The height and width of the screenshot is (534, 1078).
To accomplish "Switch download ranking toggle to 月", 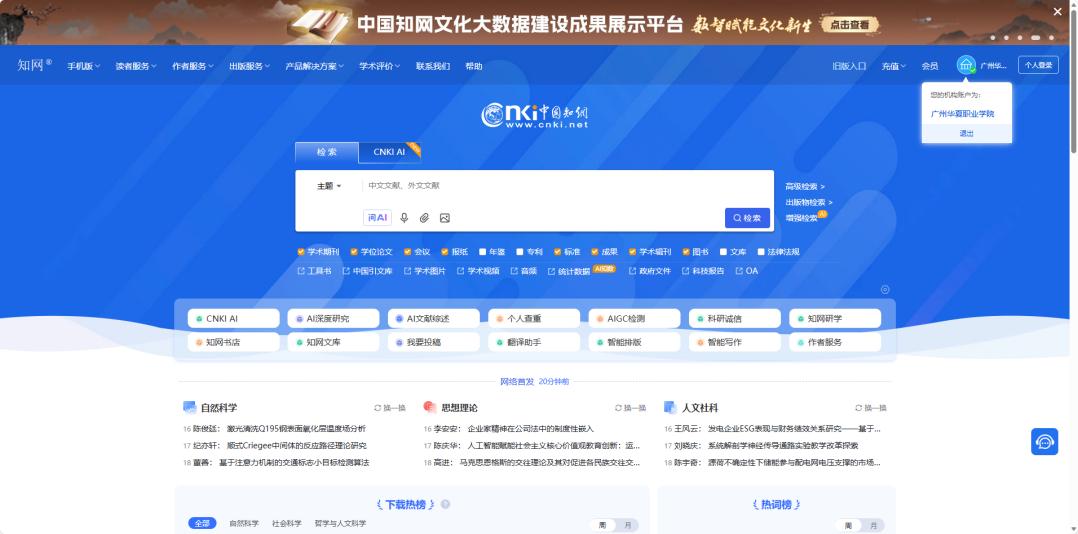I will 626,526.
